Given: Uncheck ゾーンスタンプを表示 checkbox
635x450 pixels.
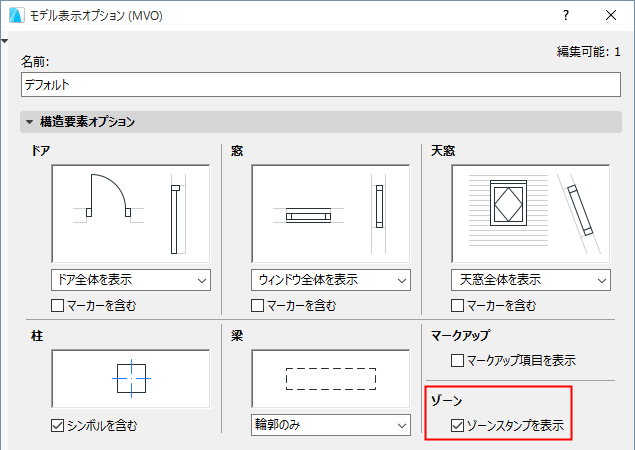Looking at the screenshot, I should pyautogui.click(x=458, y=425).
